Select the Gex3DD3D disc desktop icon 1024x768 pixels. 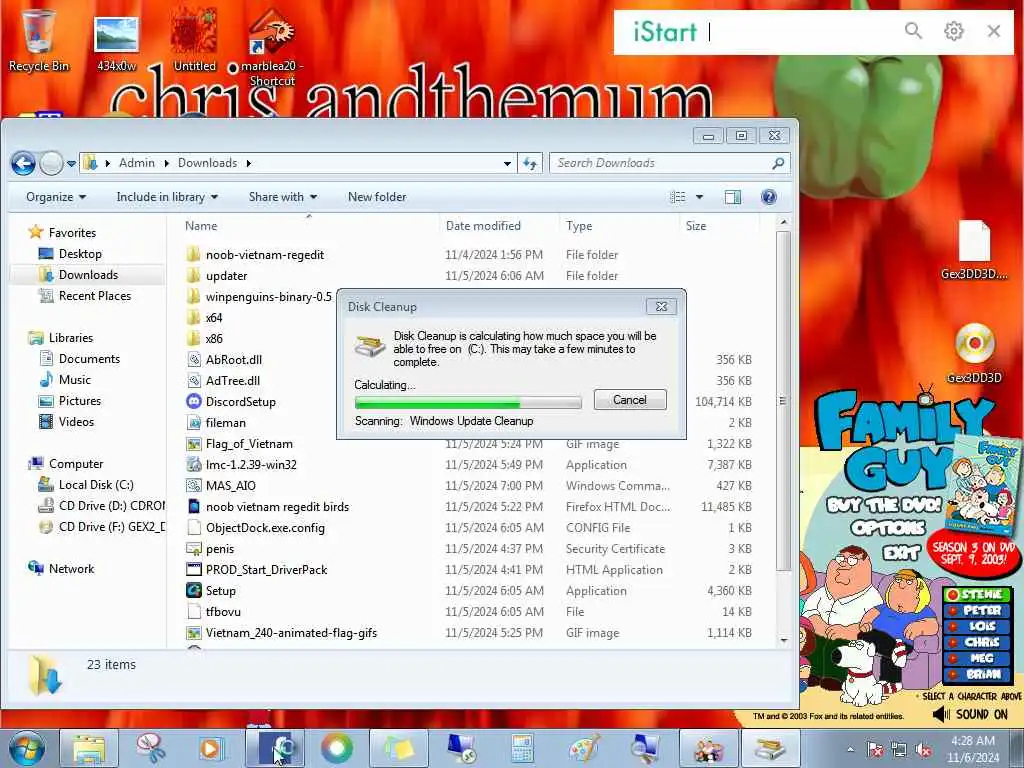pyautogui.click(x=974, y=353)
